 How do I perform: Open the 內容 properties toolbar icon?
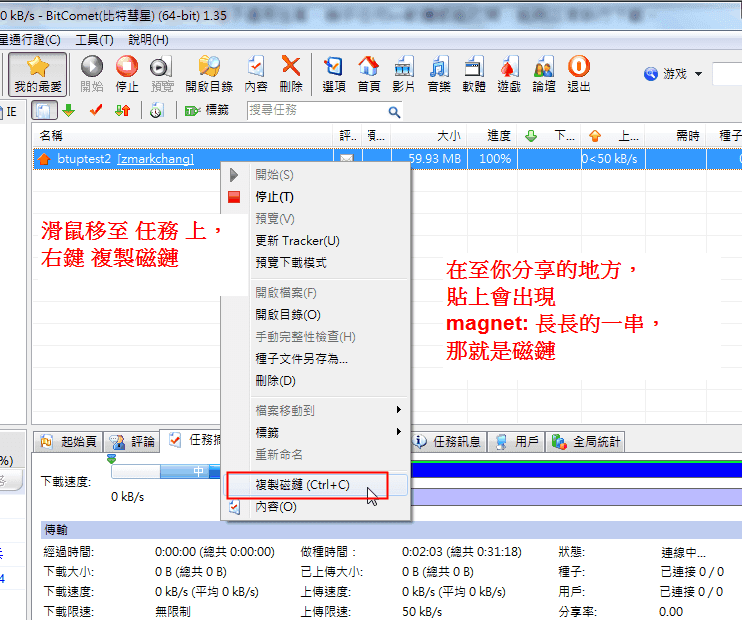click(x=256, y=74)
